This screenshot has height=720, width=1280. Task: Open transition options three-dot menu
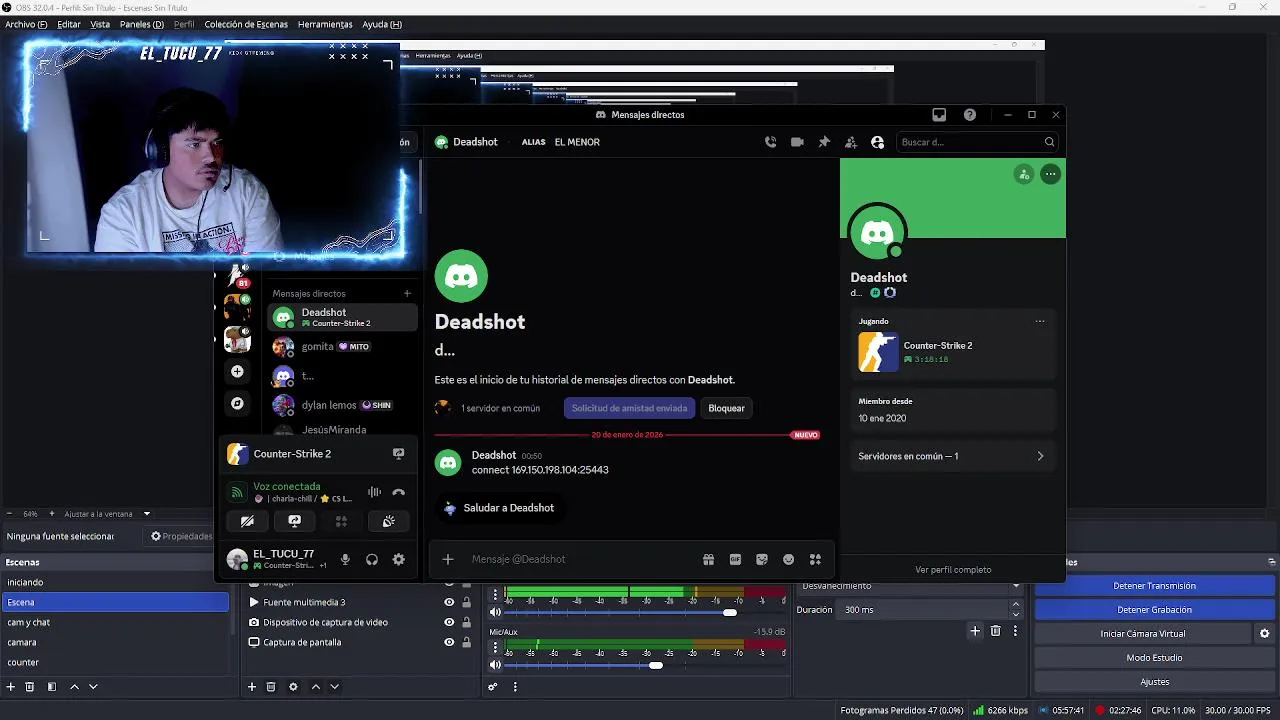point(1015,631)
